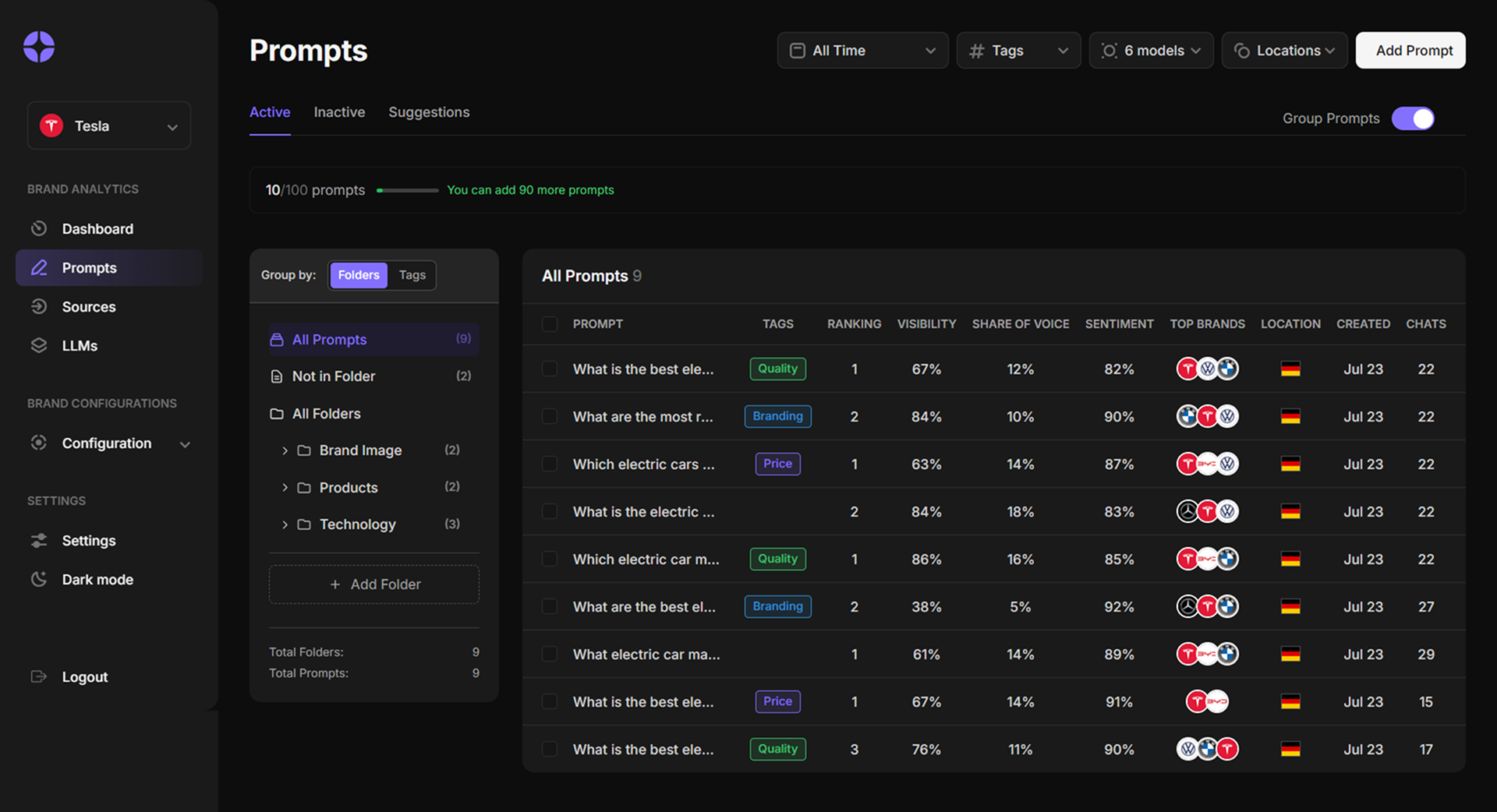Click the Dashboard icon in sidebar
Viewport: 1497px width, 812px height.
pyautogui.click(x=39, y=228)
